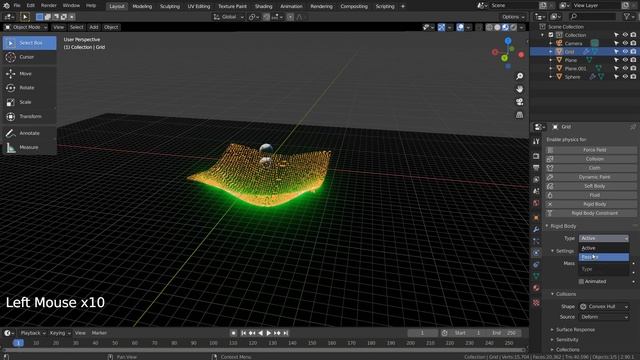
Task: Open the outliner filter funnel icon
Action: [x=627, y=16]
